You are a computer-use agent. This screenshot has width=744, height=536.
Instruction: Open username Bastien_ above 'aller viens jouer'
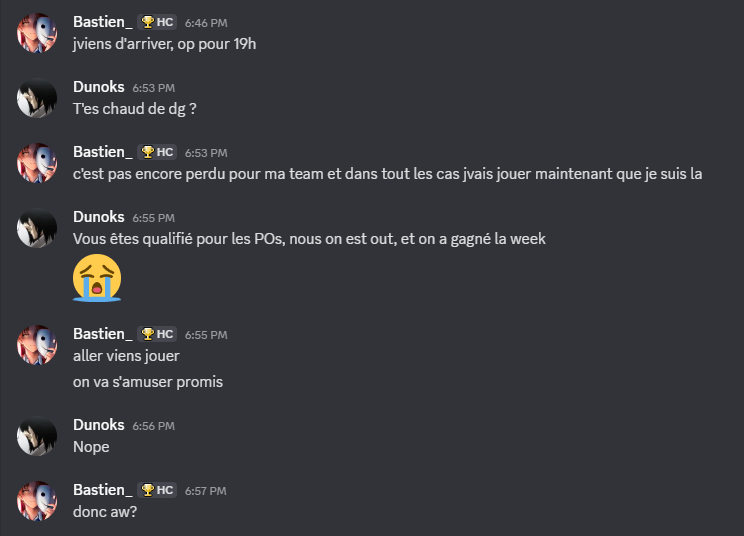pyautogui.click(x=102, y=334)
